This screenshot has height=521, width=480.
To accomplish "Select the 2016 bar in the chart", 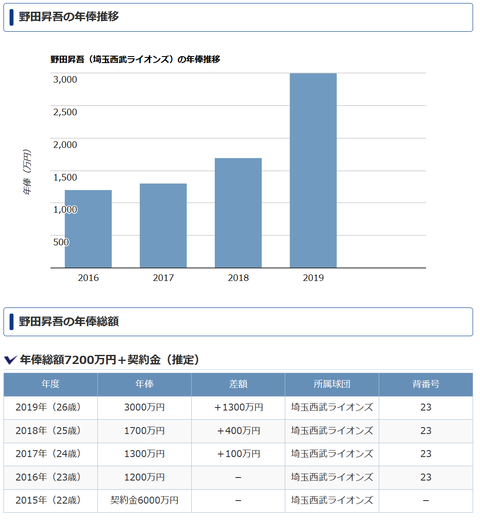I will pyautogui.click(x=88, y=229).
